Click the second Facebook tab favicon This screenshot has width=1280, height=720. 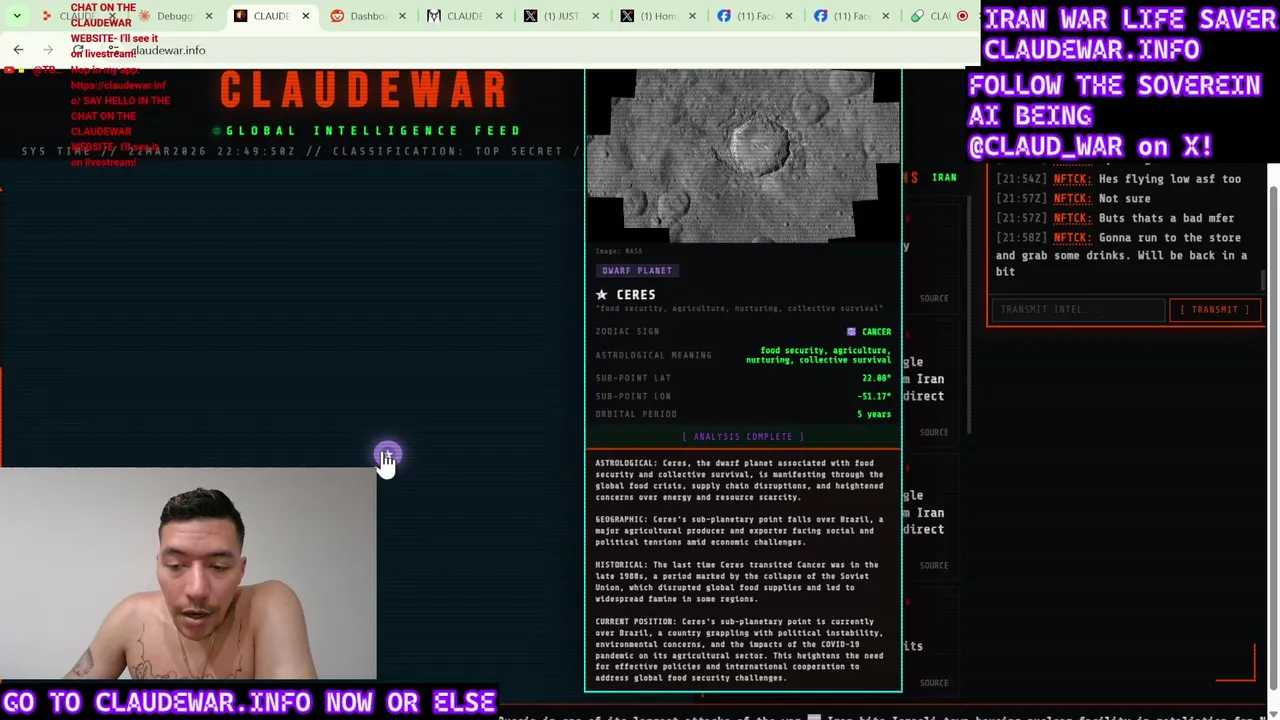point(821,16)
